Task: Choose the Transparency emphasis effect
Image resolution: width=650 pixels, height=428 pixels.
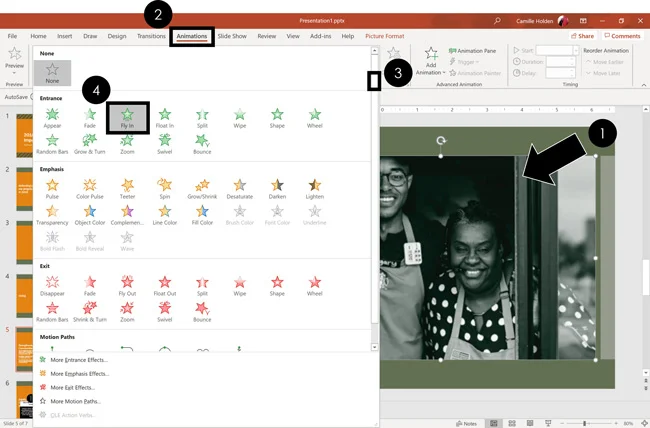Action: [x=52, y=215]
